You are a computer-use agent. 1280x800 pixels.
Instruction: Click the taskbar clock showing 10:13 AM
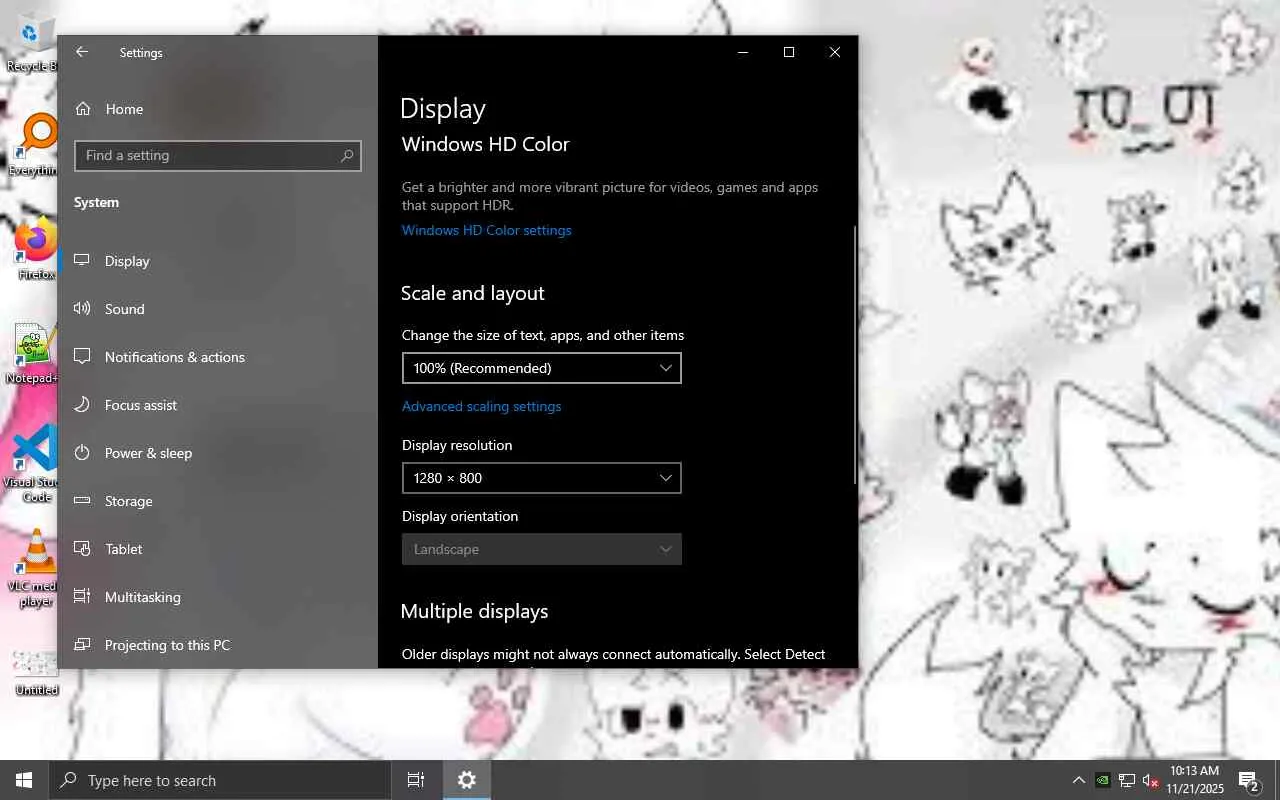click(1194, 780)
